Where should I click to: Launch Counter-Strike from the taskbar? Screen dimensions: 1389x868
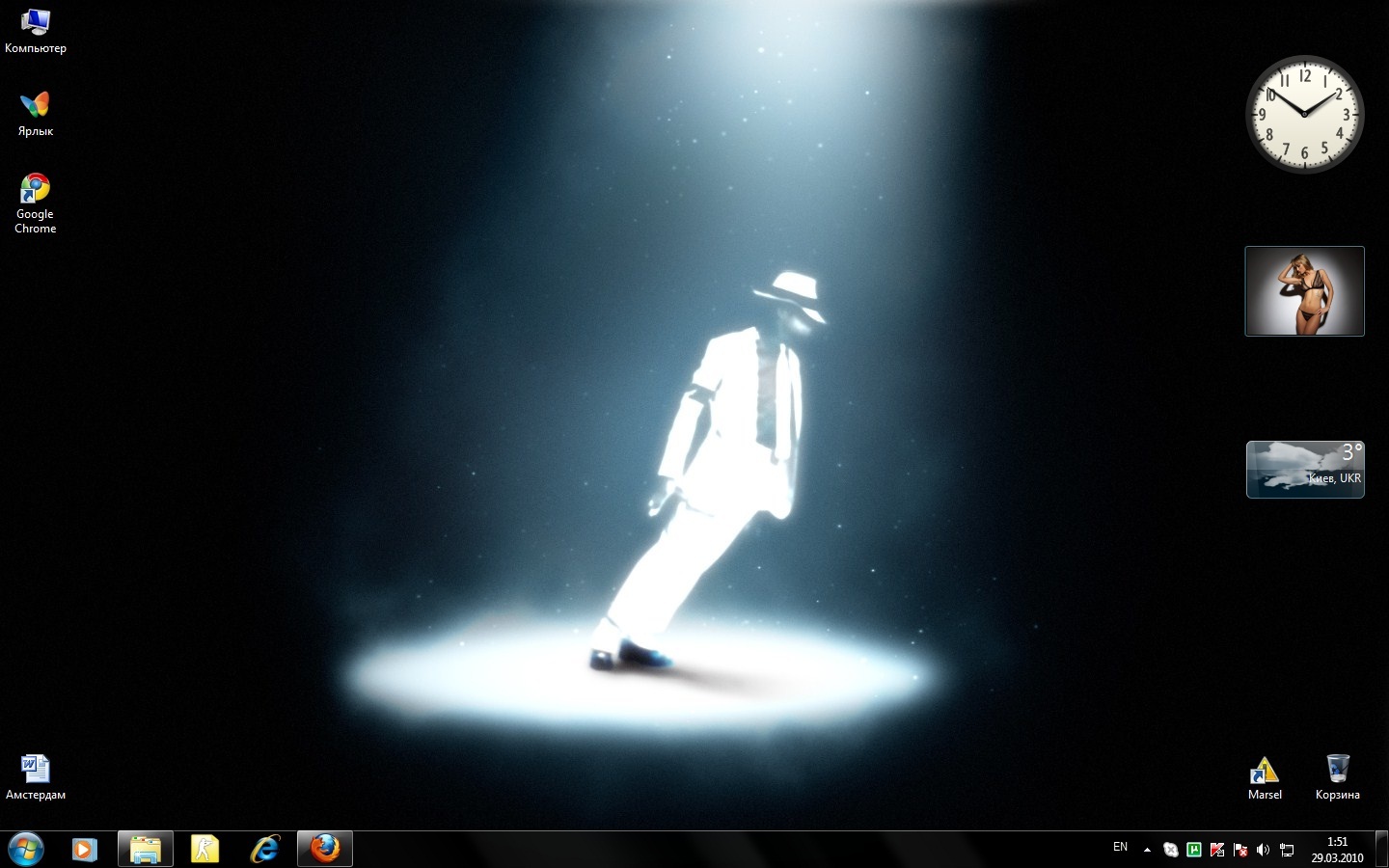point(205,849)
